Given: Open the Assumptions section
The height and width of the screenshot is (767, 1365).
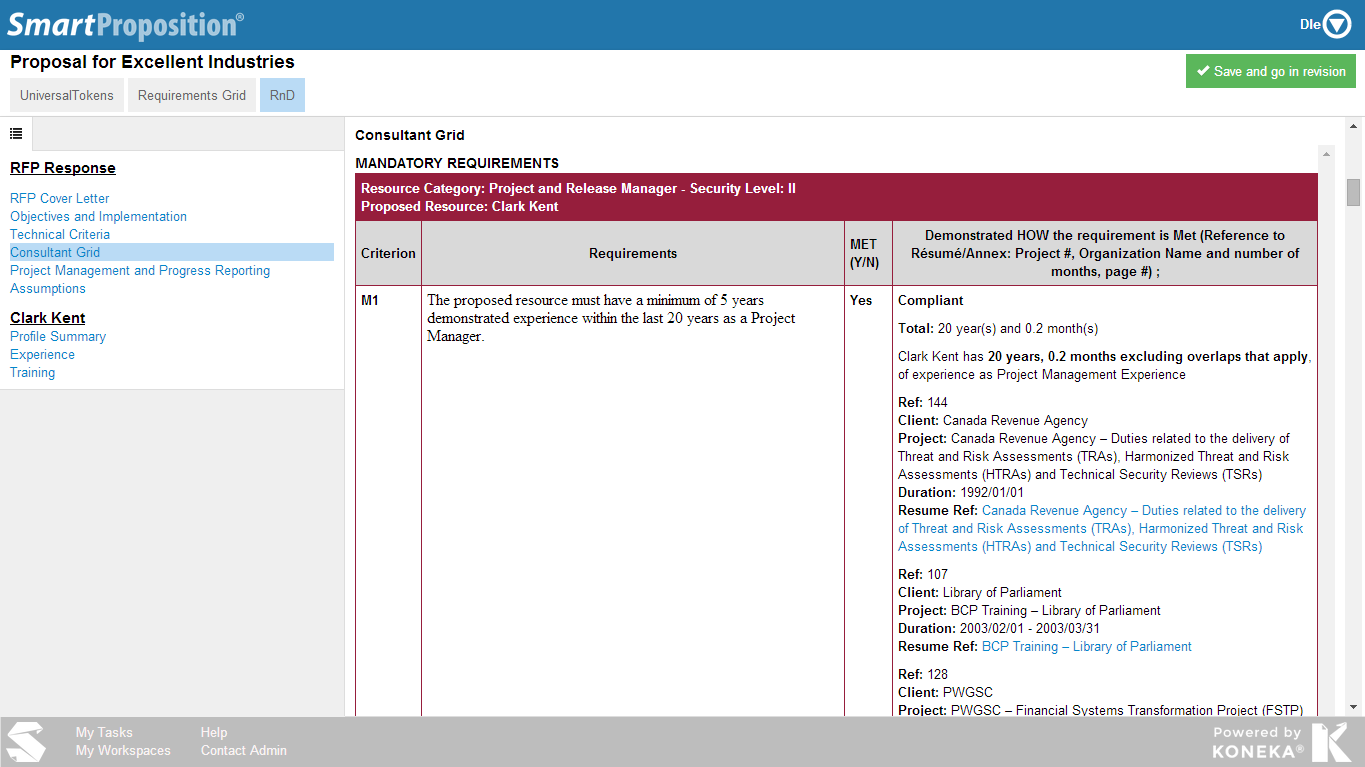Looking at the screenshot, I should (x=48, y=289).
